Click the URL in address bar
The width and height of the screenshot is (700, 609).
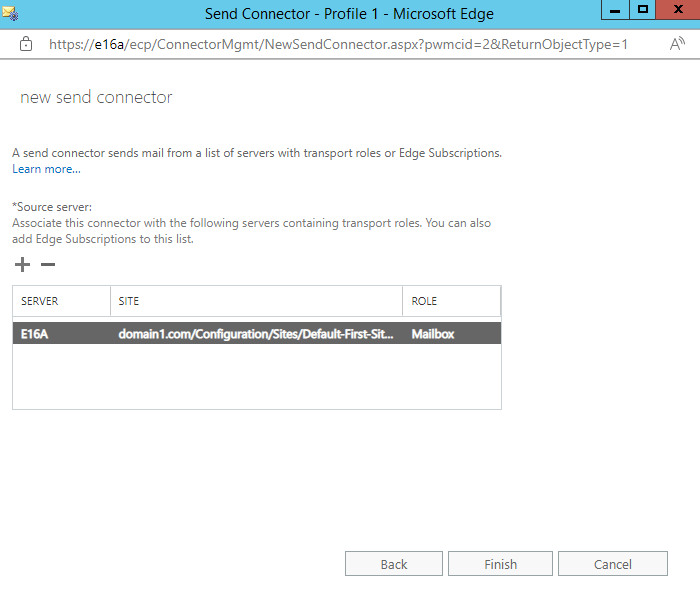tap(338, 44)
